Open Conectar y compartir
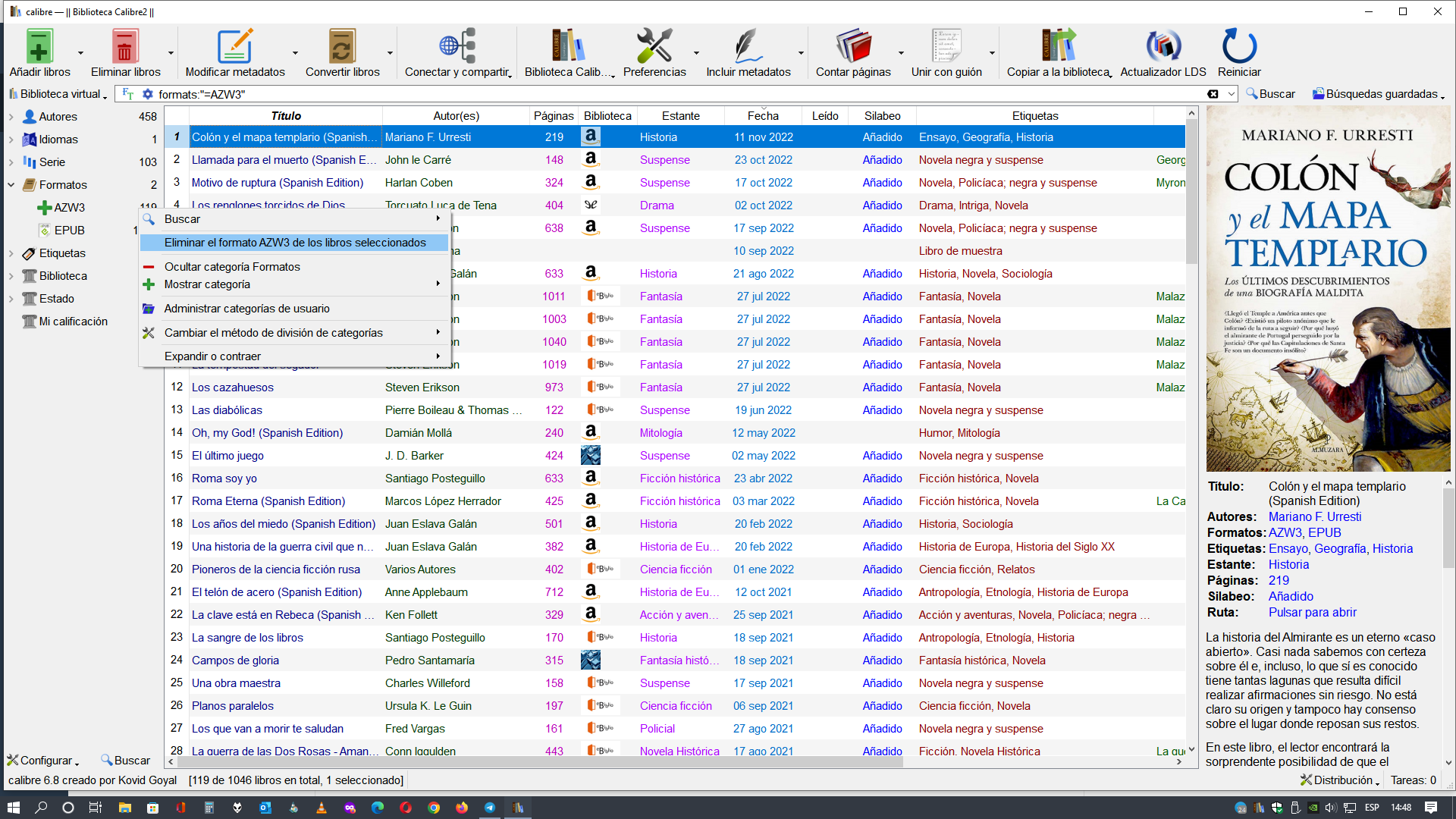The image size is (1456, 819). point(457,47)
